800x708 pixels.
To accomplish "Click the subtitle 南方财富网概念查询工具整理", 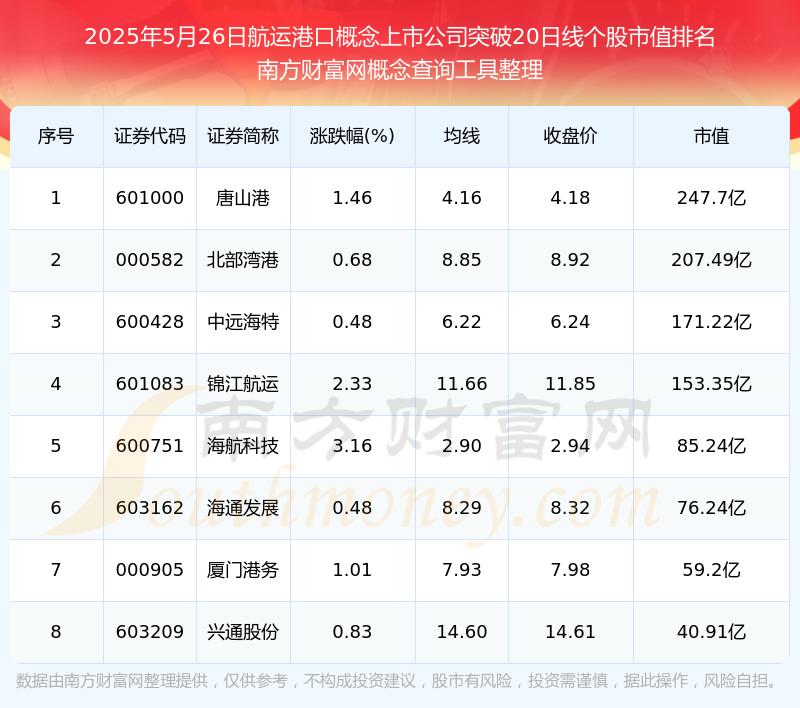I will coord(399,70).
